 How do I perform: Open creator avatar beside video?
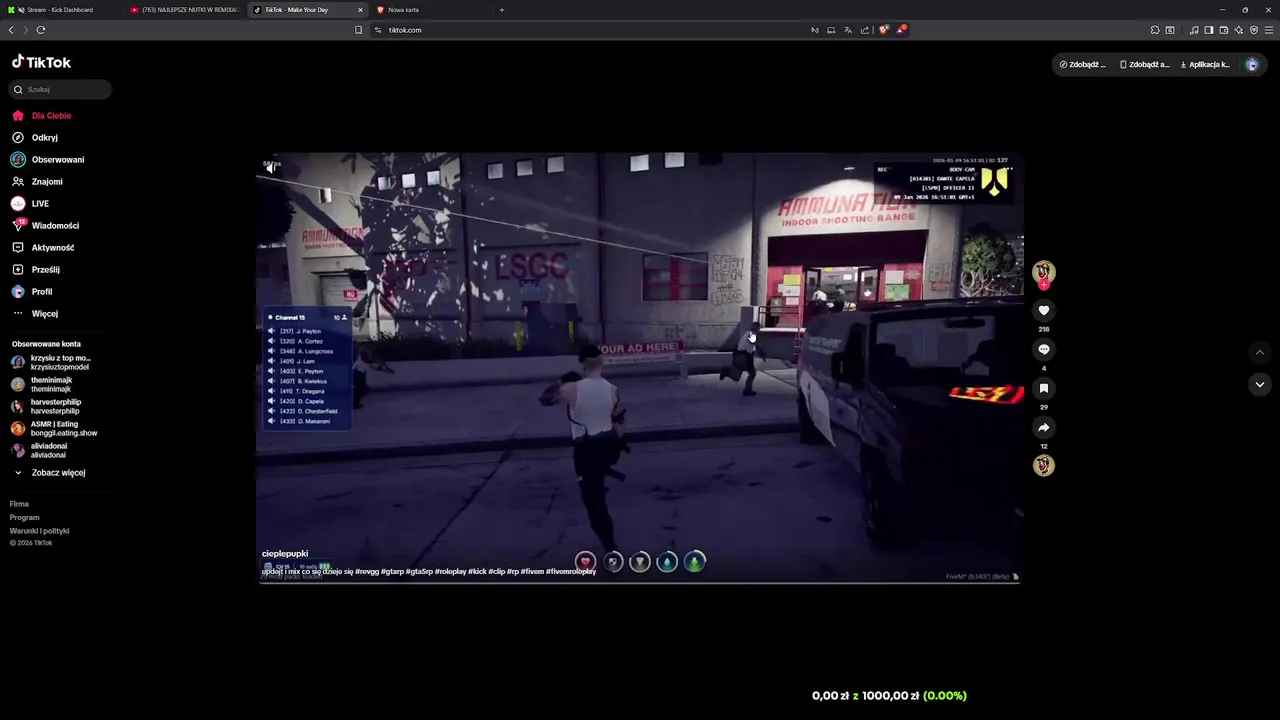1044,271
